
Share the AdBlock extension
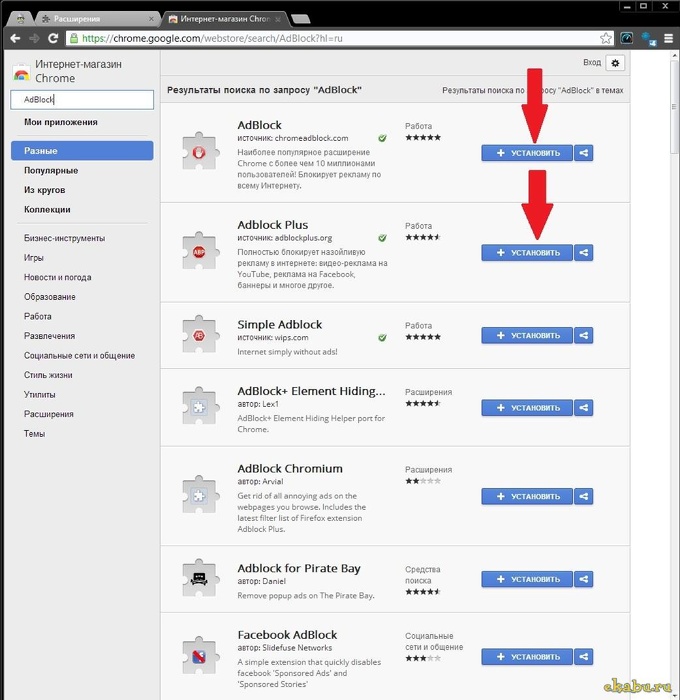tap(584, 153)
